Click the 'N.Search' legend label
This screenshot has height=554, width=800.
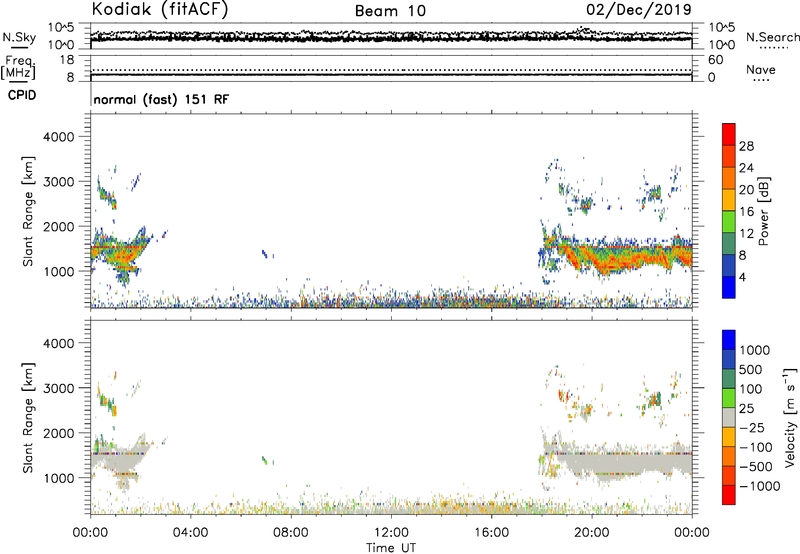click(x=772, y=37)
